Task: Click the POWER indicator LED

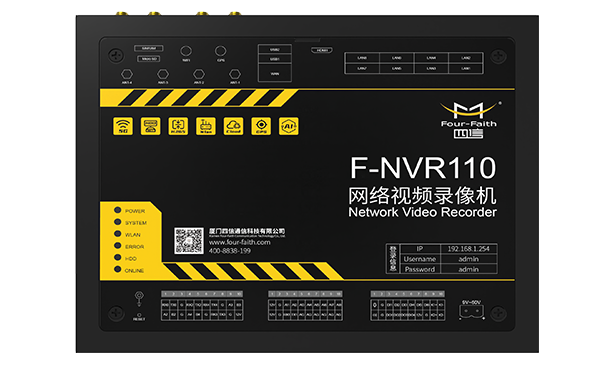Action: tap(117, 210)
